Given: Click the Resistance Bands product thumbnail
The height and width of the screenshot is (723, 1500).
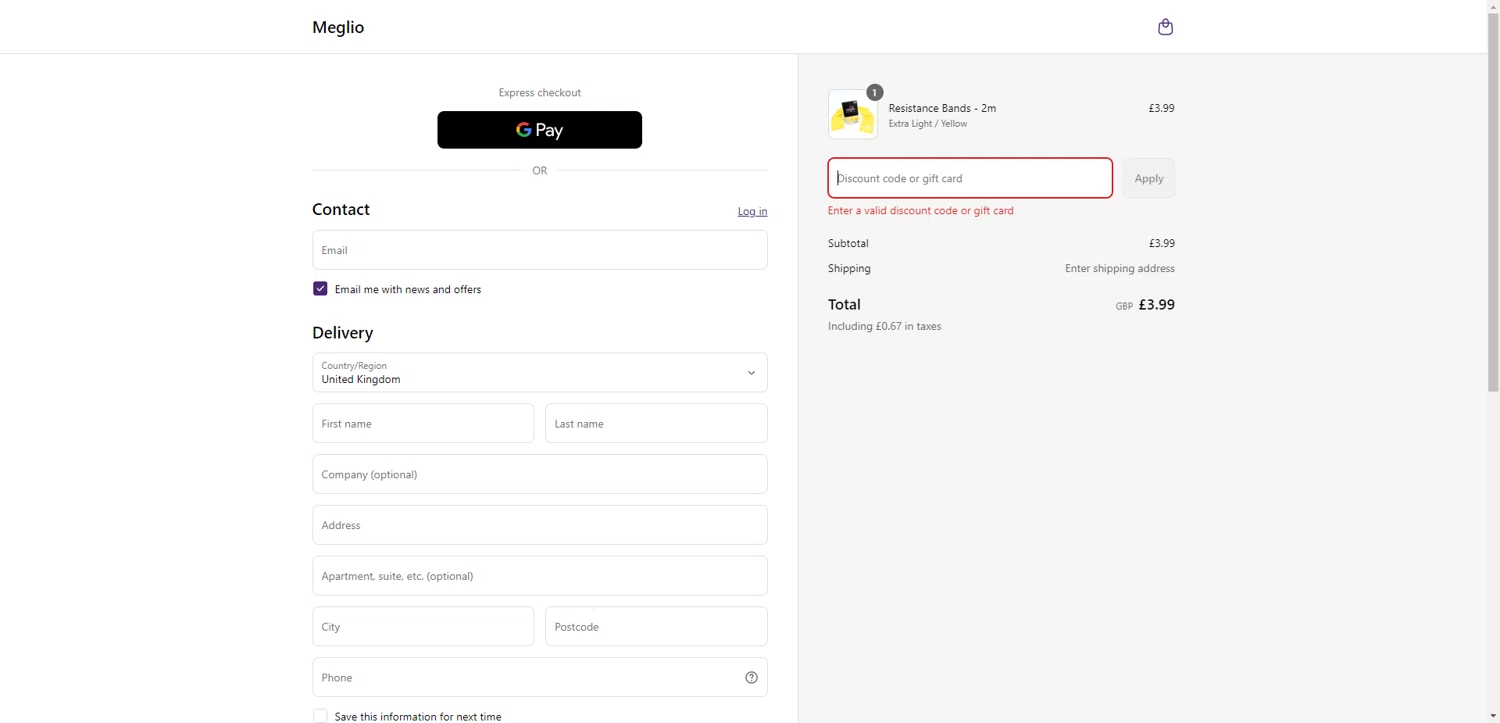Looking at the screenshot, I should coord(853,114).
